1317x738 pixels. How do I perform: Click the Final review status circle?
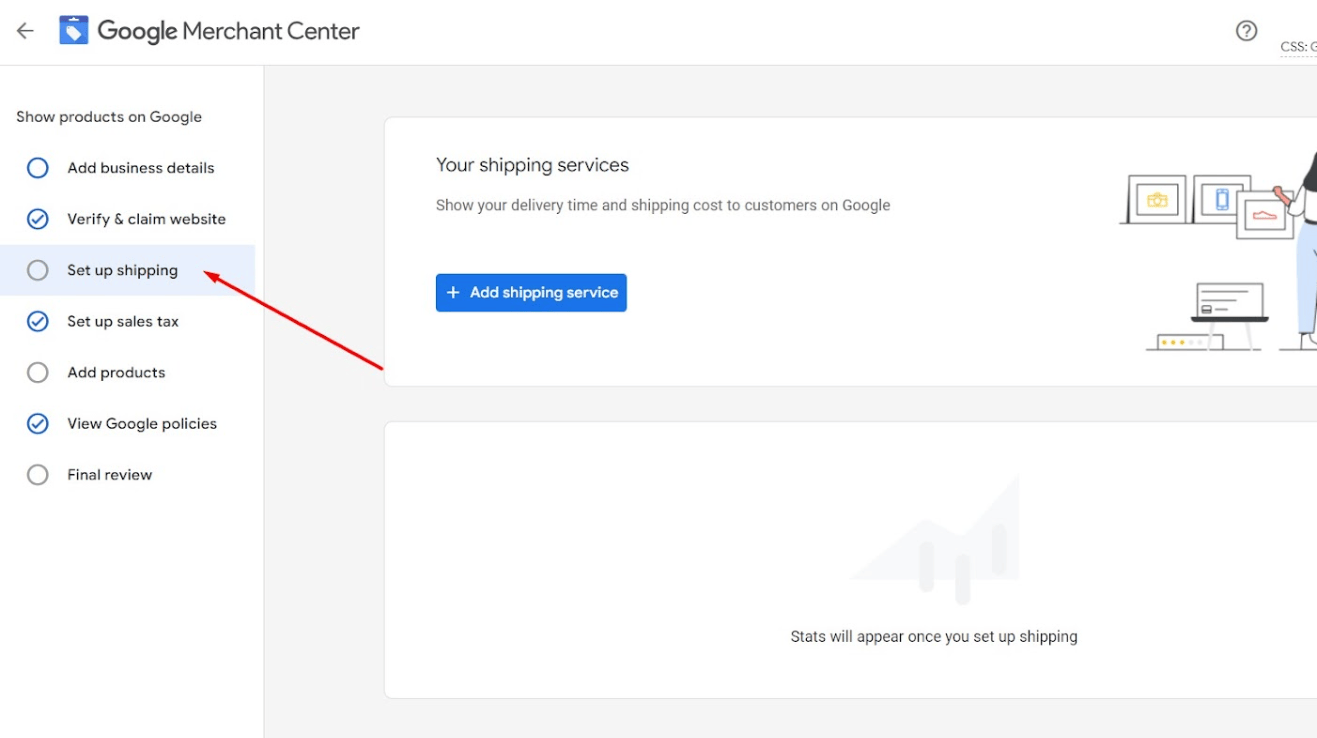(x=37, y=475)
